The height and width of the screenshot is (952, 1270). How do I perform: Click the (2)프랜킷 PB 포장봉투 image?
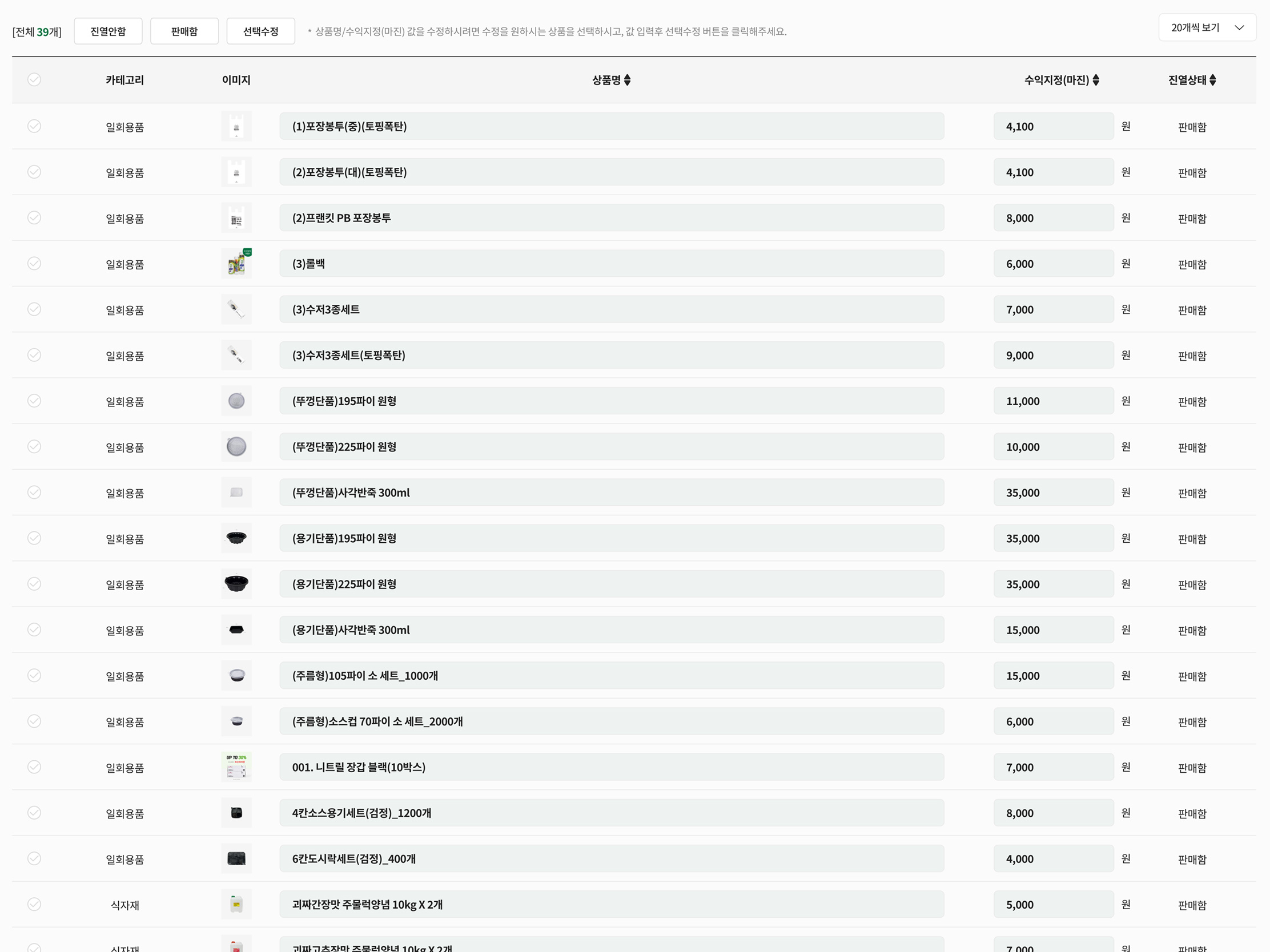[236, 218]
